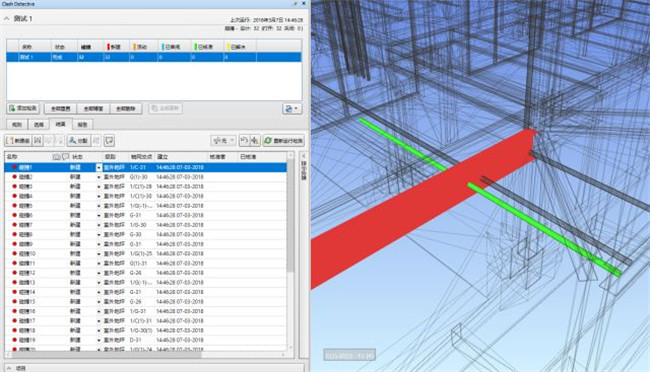Select clash row 碰撞10
650x372 pixels.
tap(145, 253)
